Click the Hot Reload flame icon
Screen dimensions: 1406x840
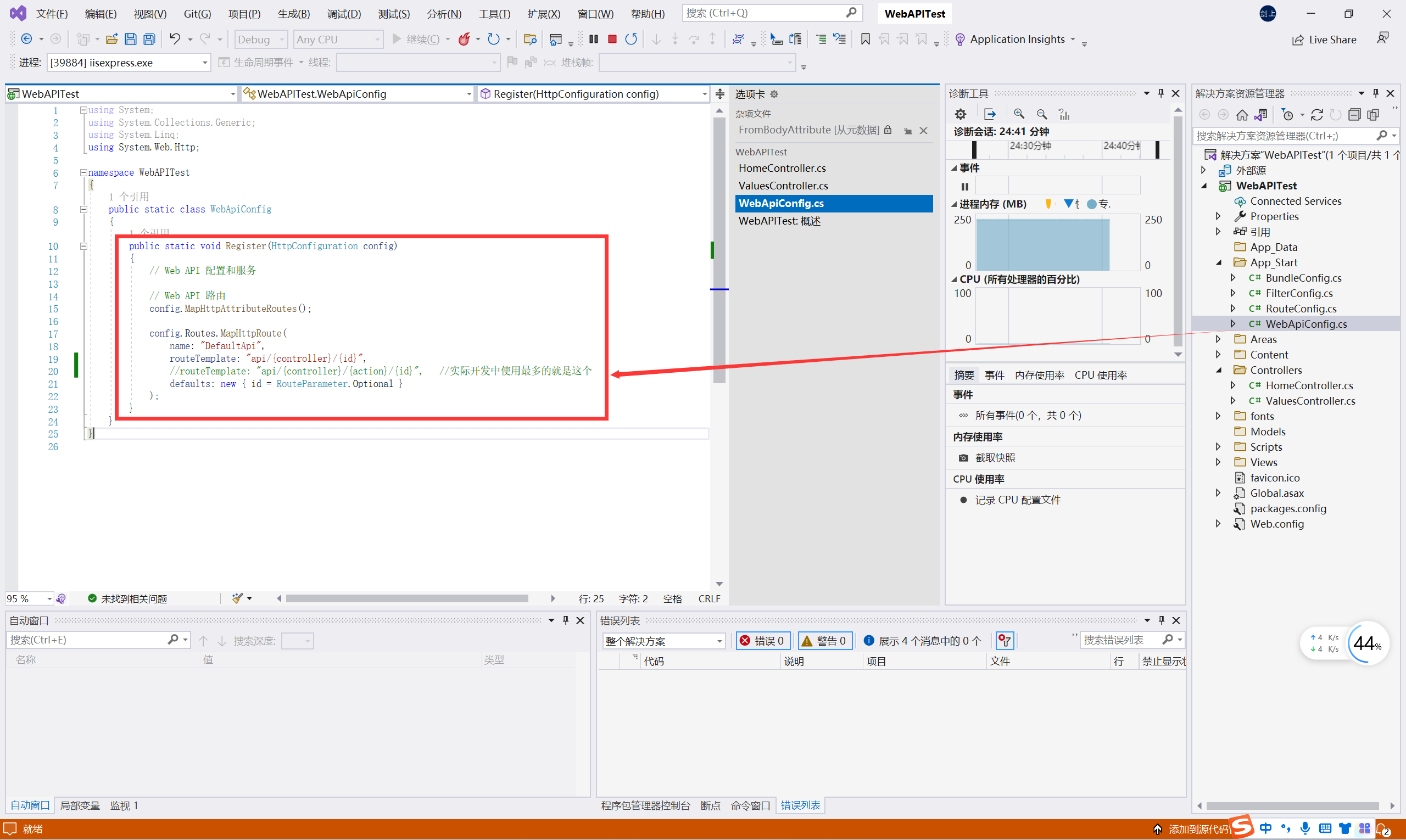pos(464,39)
